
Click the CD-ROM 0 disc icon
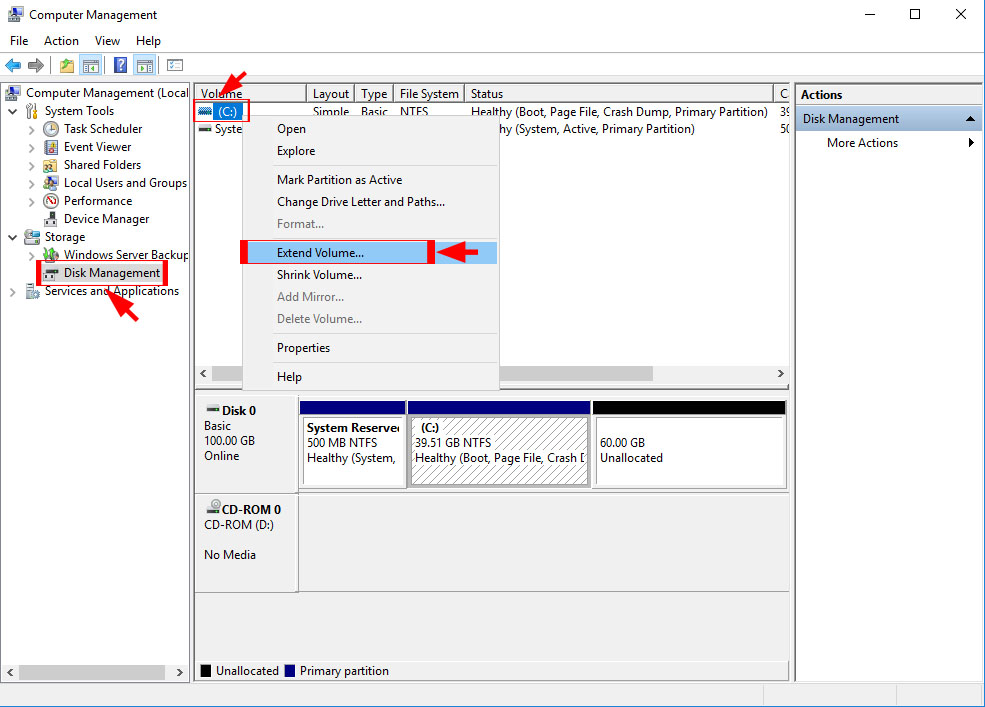point(214,507)
